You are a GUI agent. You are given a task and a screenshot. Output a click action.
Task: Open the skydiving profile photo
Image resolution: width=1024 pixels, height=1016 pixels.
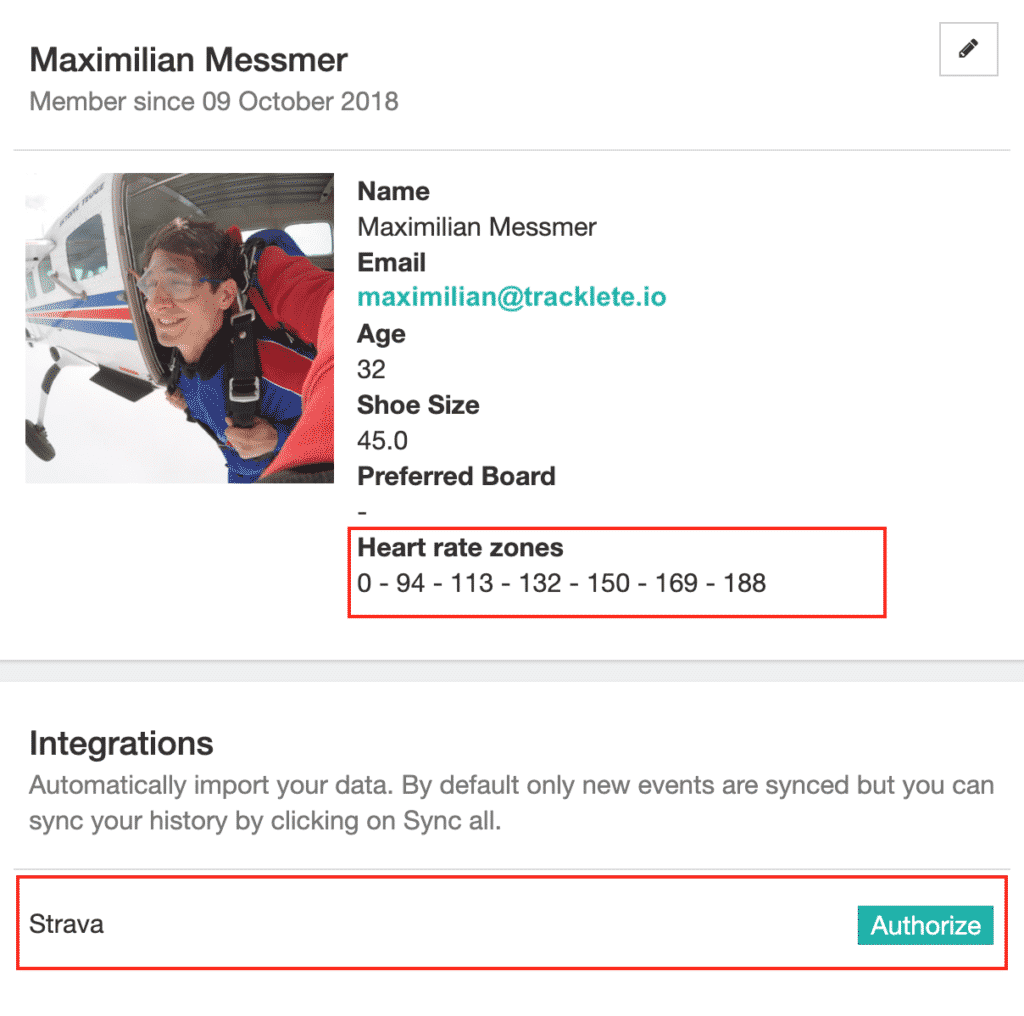point(180,328)
